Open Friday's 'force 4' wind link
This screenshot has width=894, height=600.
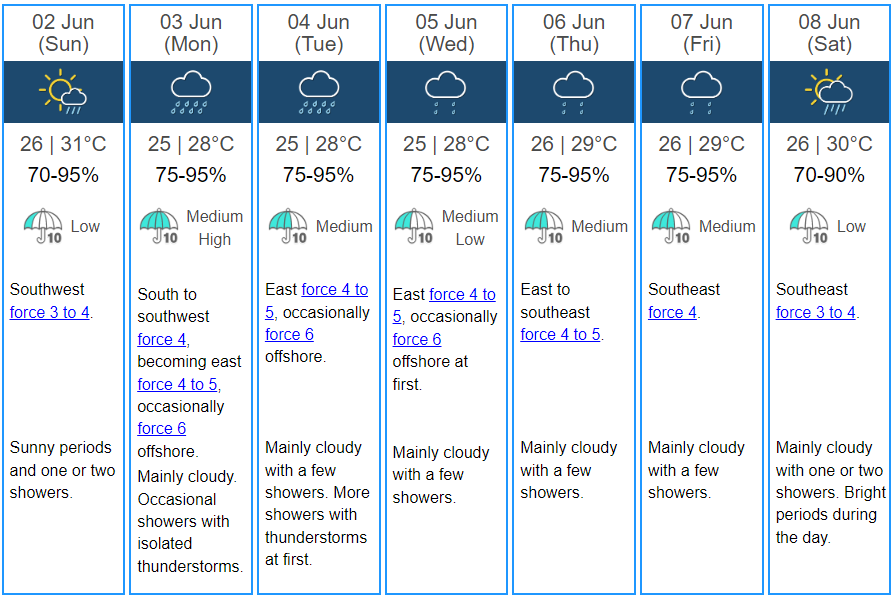pyautogui.click(x=673, y=313)
